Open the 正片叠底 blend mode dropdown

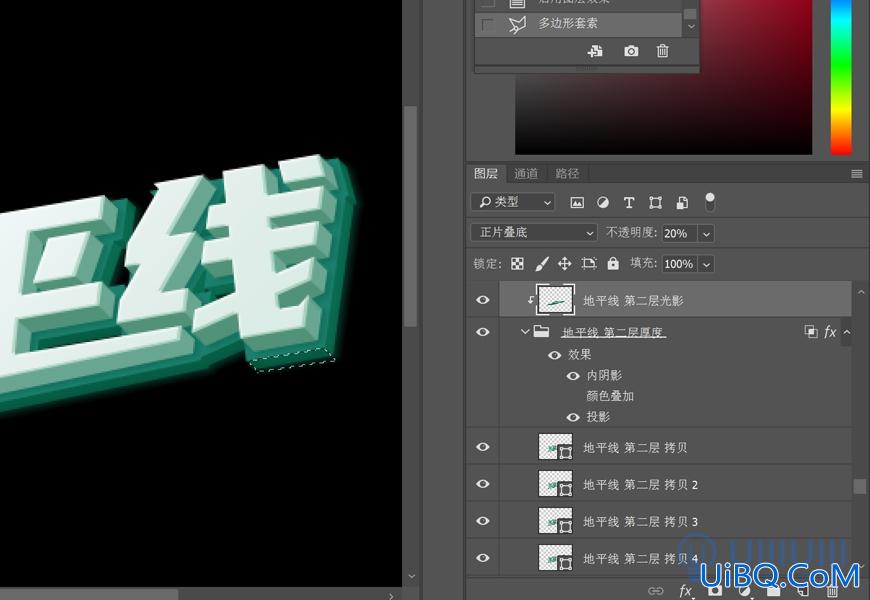pyautogui.click(x=533, y=233)
